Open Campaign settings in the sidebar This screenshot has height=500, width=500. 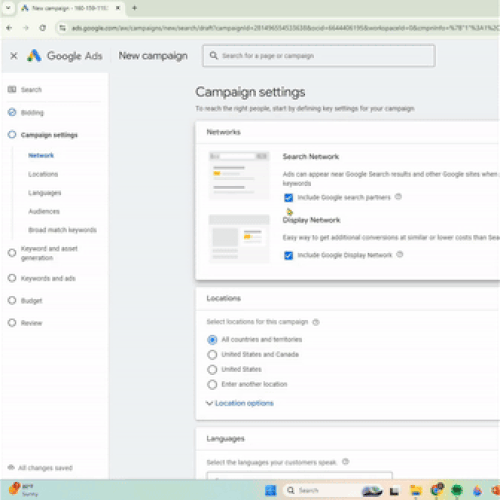[49, 135]
